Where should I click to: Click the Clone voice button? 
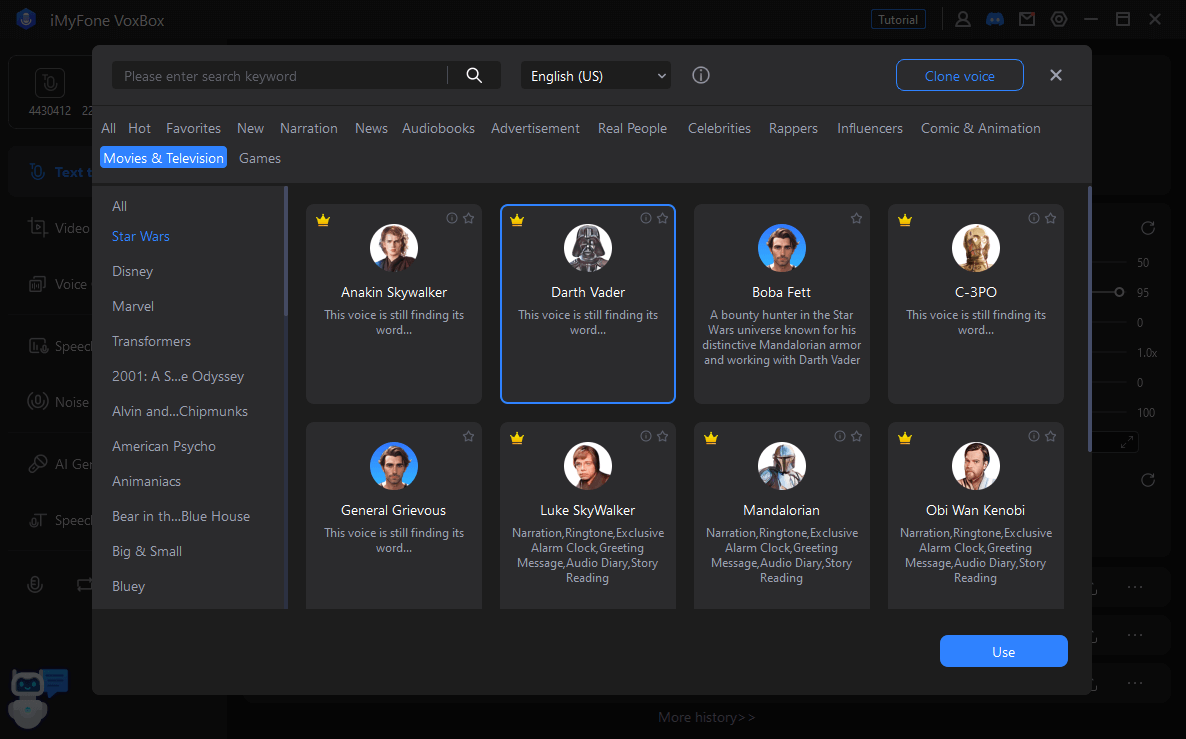point(959,76)
